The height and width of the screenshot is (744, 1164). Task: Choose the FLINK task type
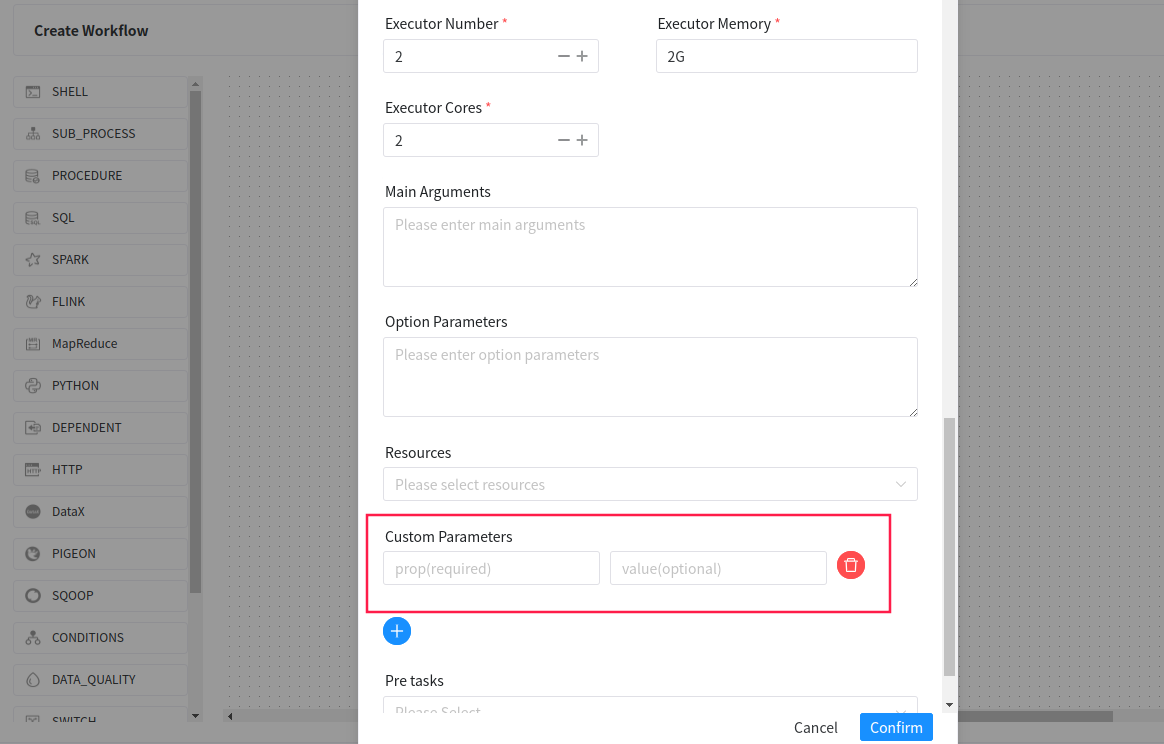68,301
